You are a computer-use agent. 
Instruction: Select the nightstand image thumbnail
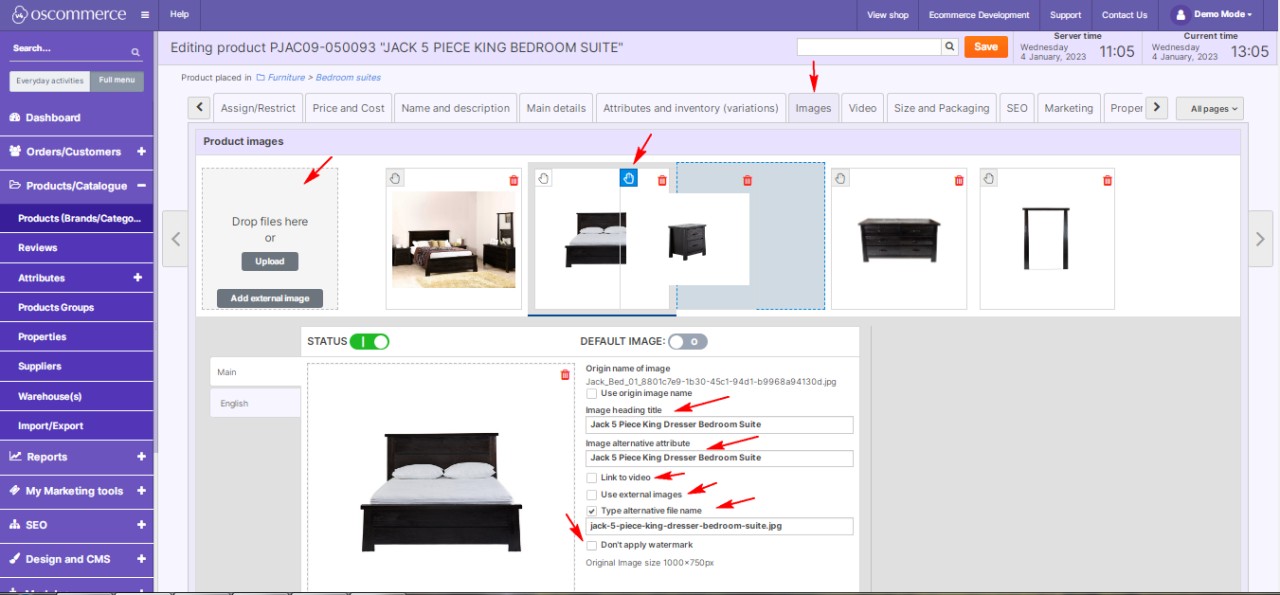[x=686, y=240]
